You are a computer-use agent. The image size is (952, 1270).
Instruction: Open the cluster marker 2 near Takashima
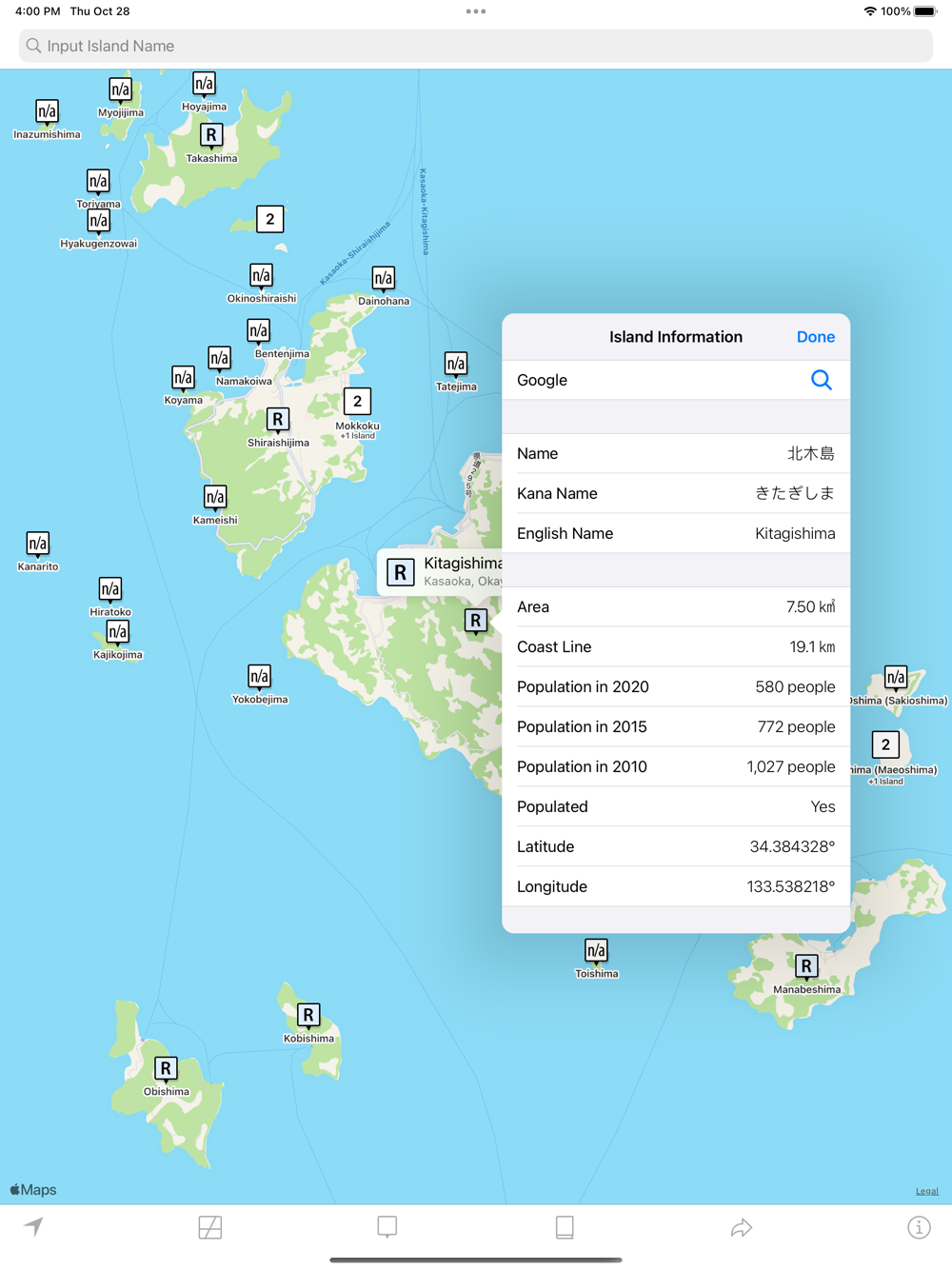point(270,220)
